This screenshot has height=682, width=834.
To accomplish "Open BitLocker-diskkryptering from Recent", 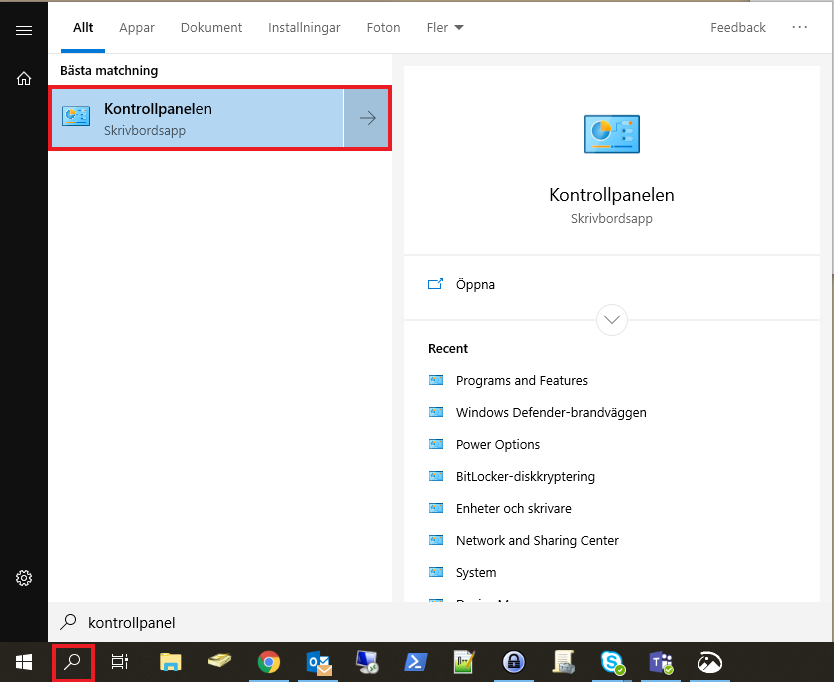I will [x=525, y=476].
